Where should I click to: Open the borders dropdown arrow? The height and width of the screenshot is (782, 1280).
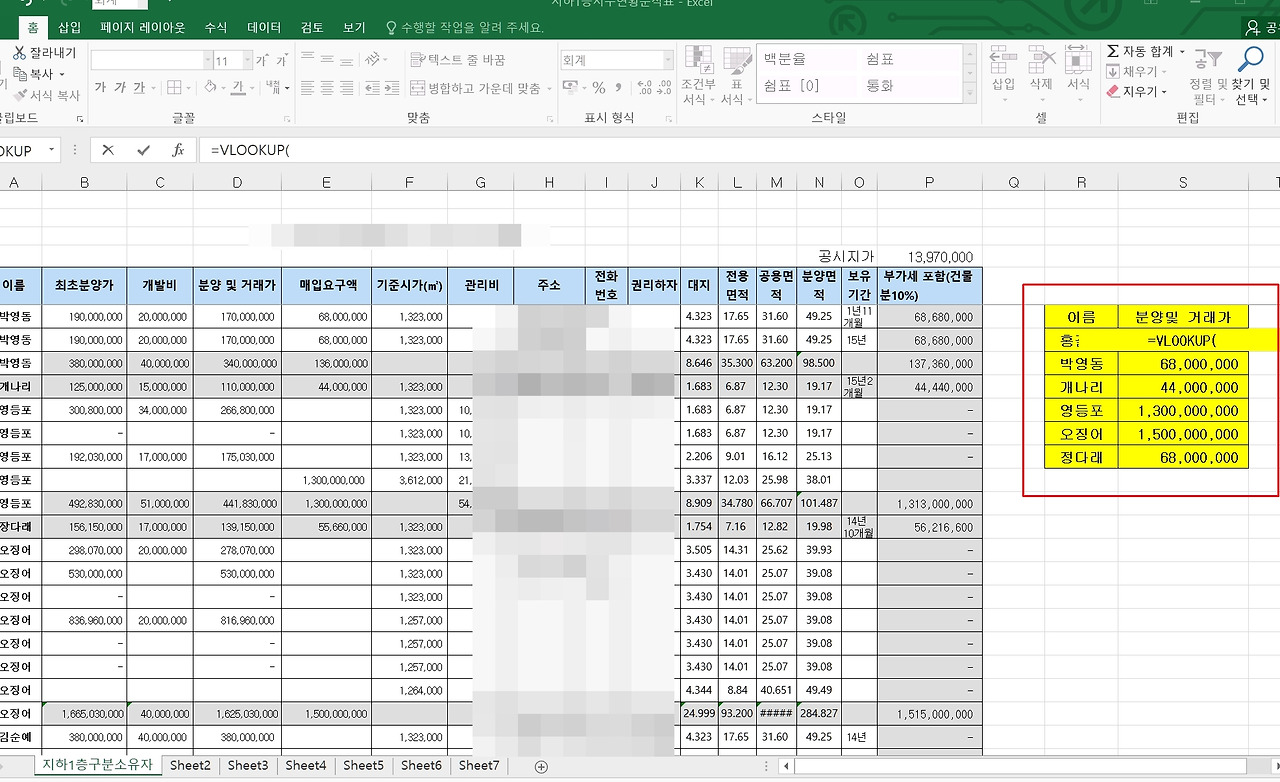(188, 88)
